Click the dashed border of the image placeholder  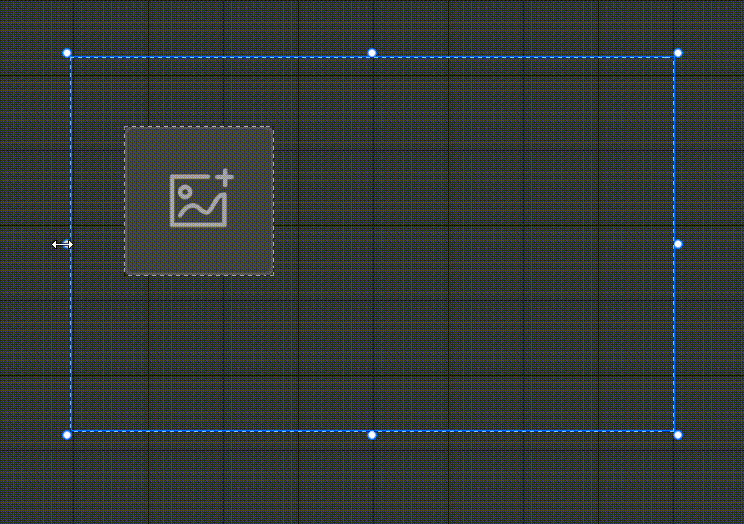199,127
